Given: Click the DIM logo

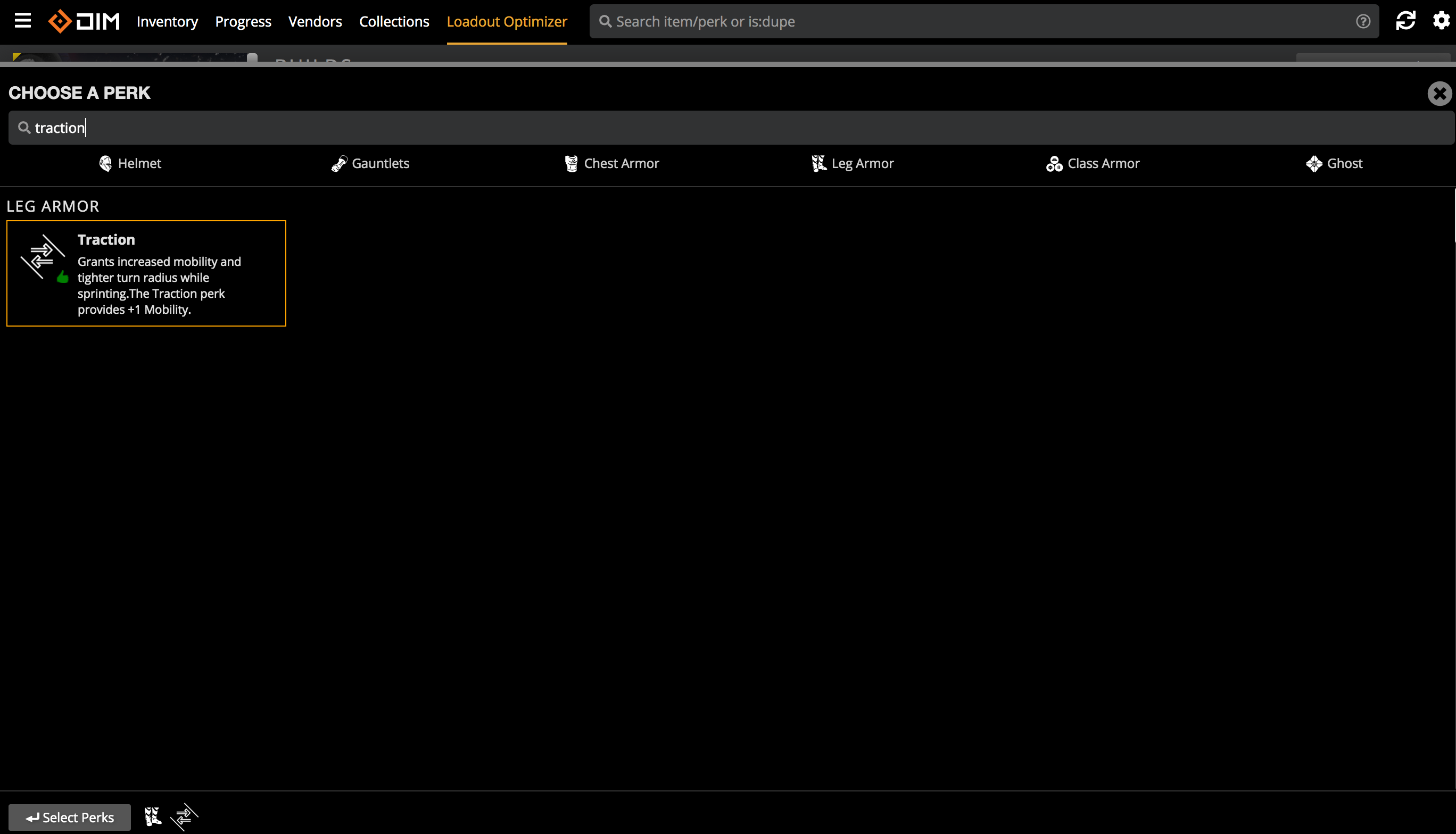Looking at the screenshot, I should coord(84,21).
